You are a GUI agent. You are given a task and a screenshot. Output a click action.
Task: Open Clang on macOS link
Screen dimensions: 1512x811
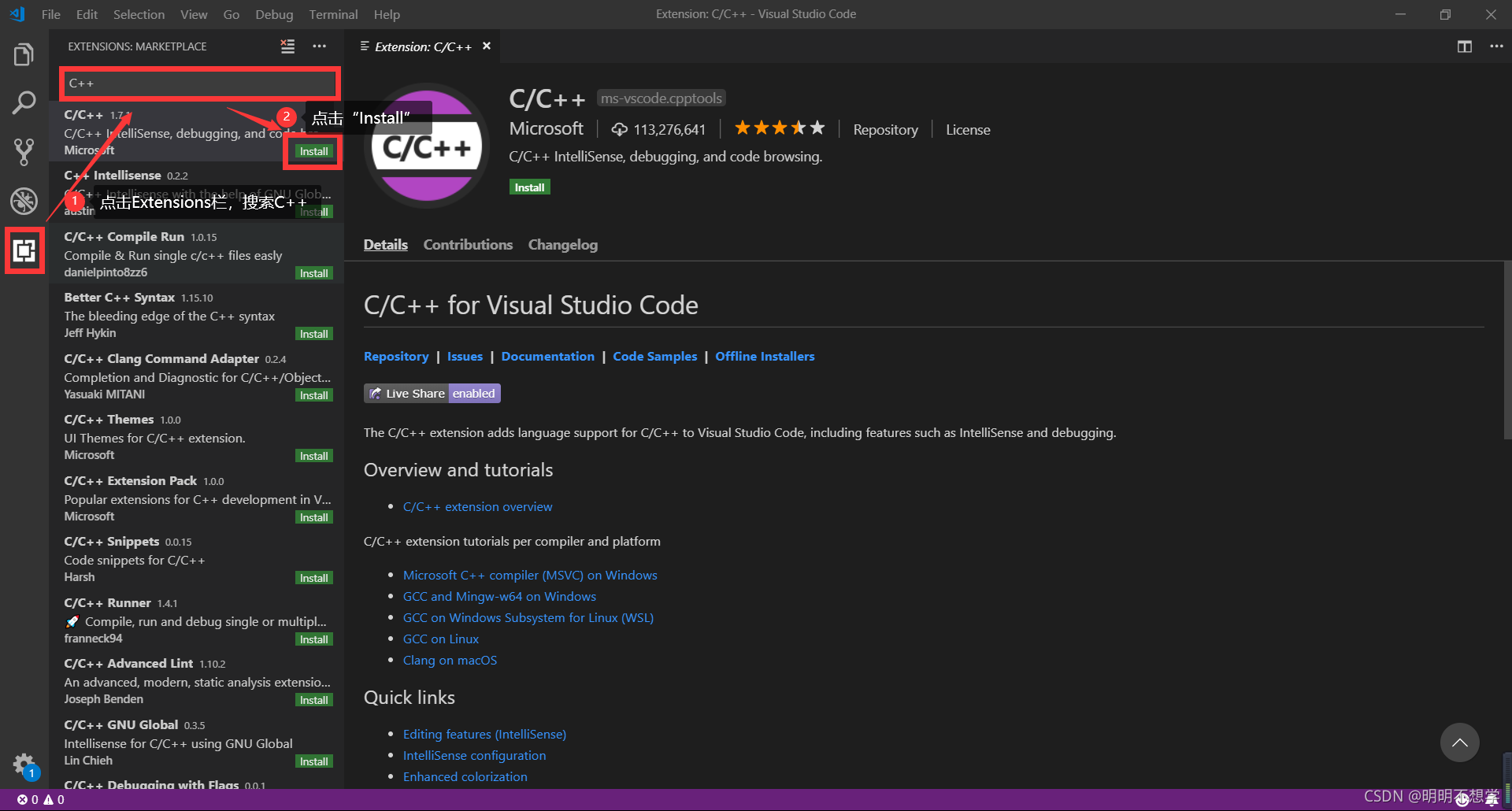coord(450,661)
